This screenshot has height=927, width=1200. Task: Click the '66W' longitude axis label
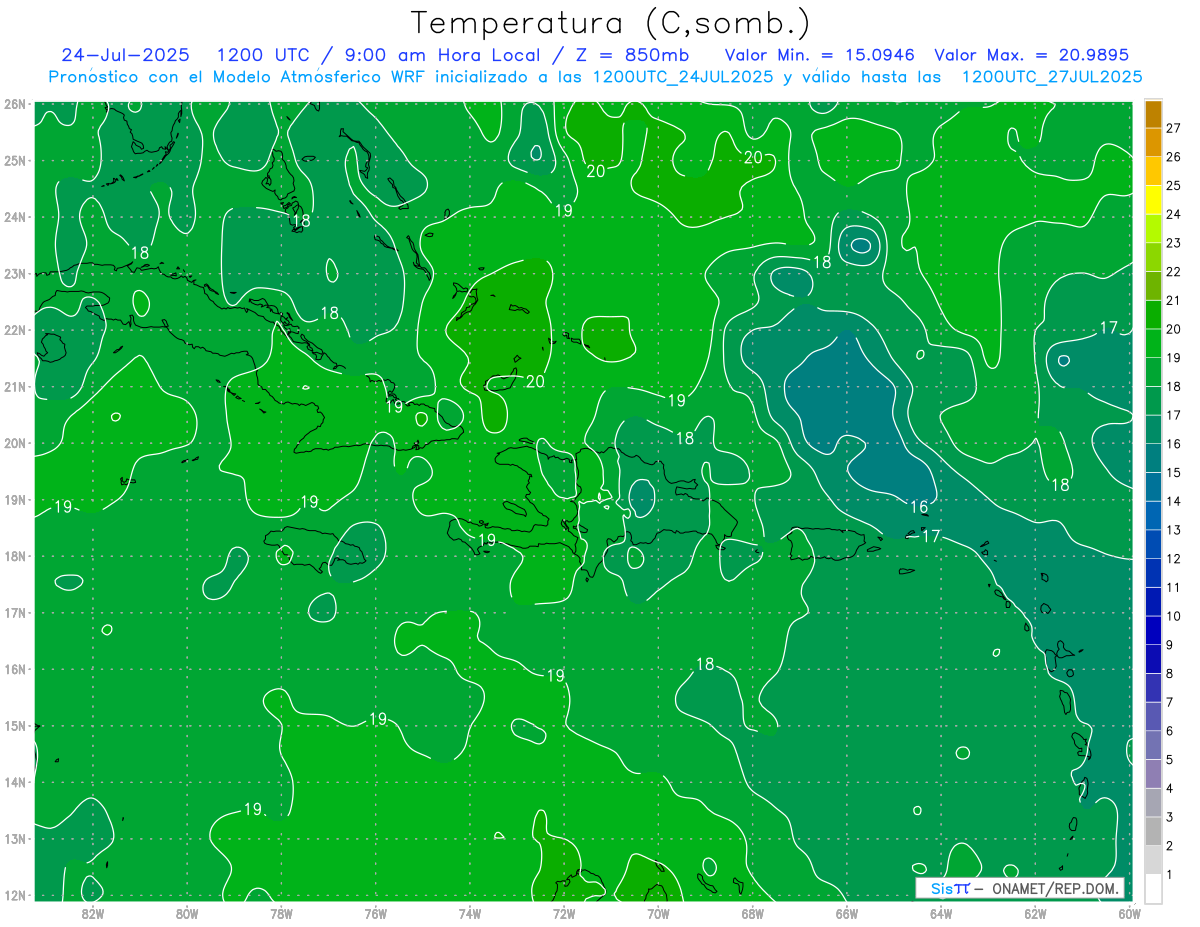[x=846, y=913]
